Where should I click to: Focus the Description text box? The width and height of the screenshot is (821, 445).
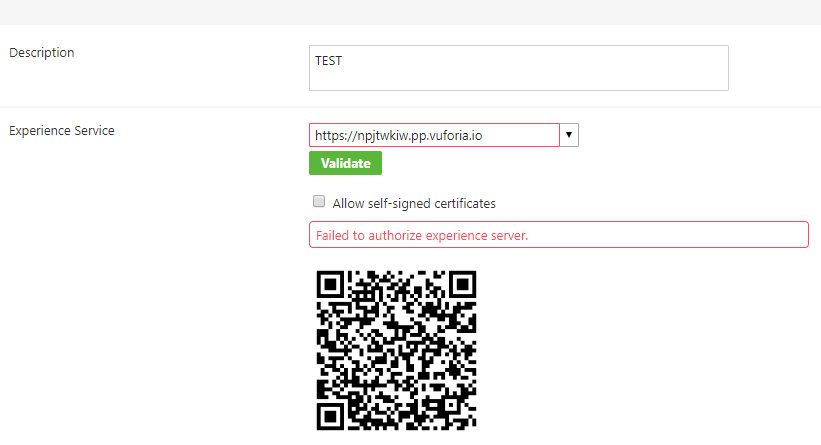(518, 68)
